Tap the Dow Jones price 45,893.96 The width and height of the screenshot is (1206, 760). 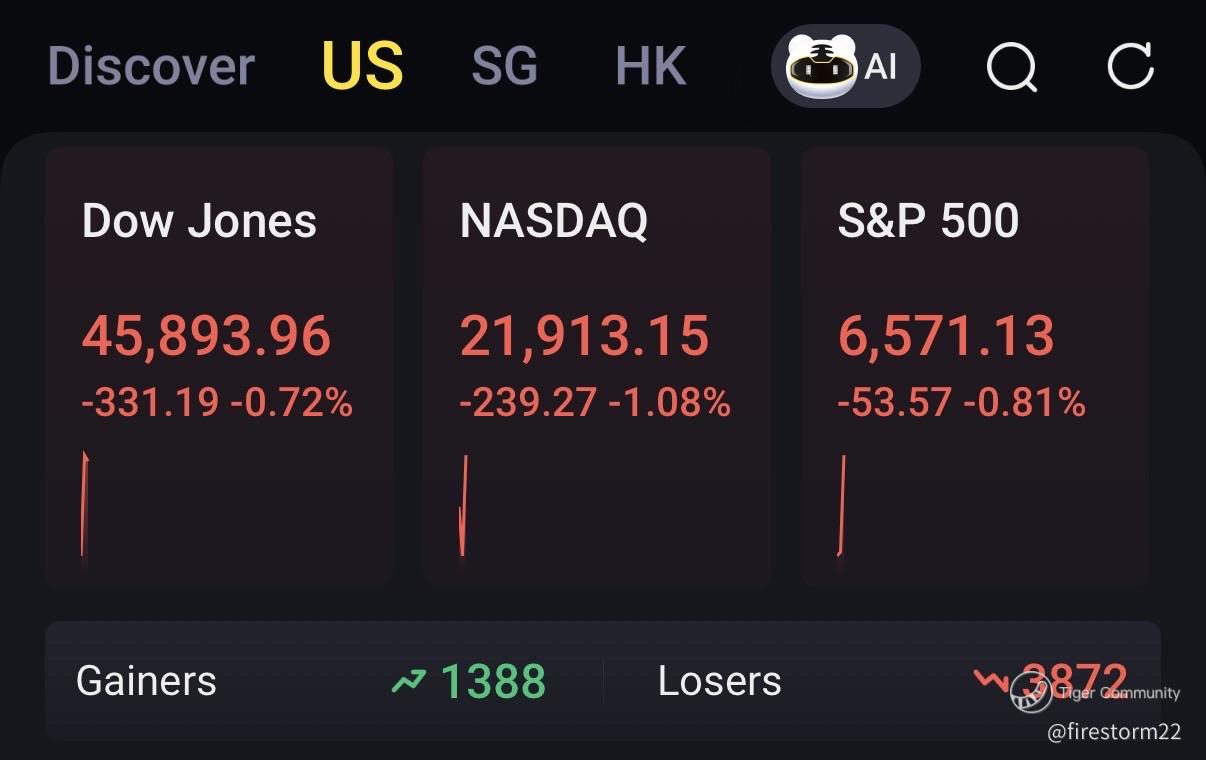206,336
